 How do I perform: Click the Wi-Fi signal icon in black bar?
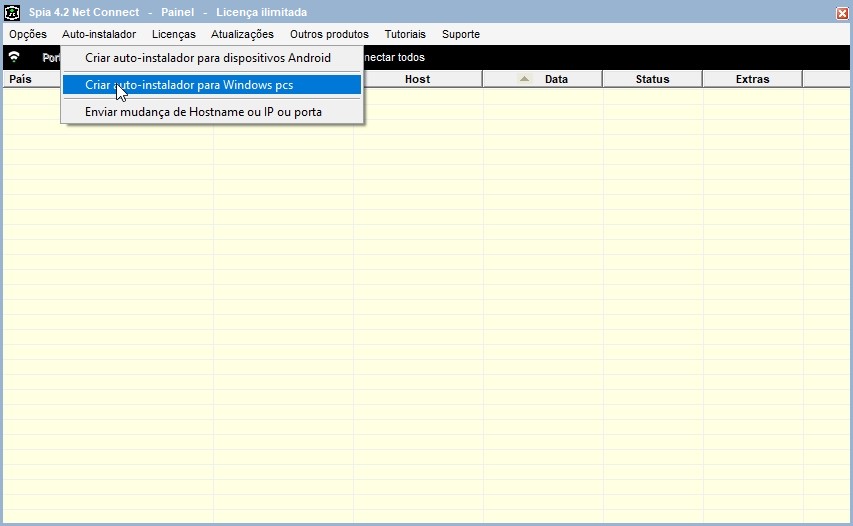[x=14, y=57]
